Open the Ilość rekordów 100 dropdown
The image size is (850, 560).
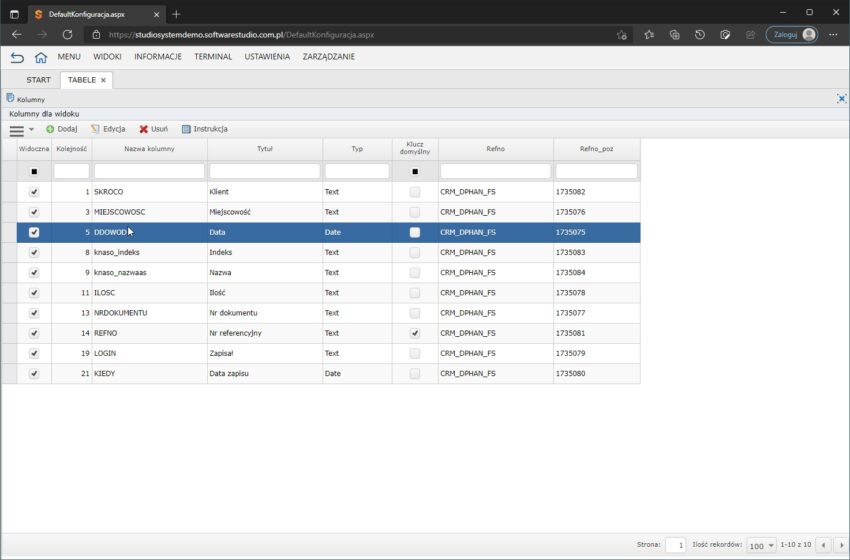tap(761, 545)
